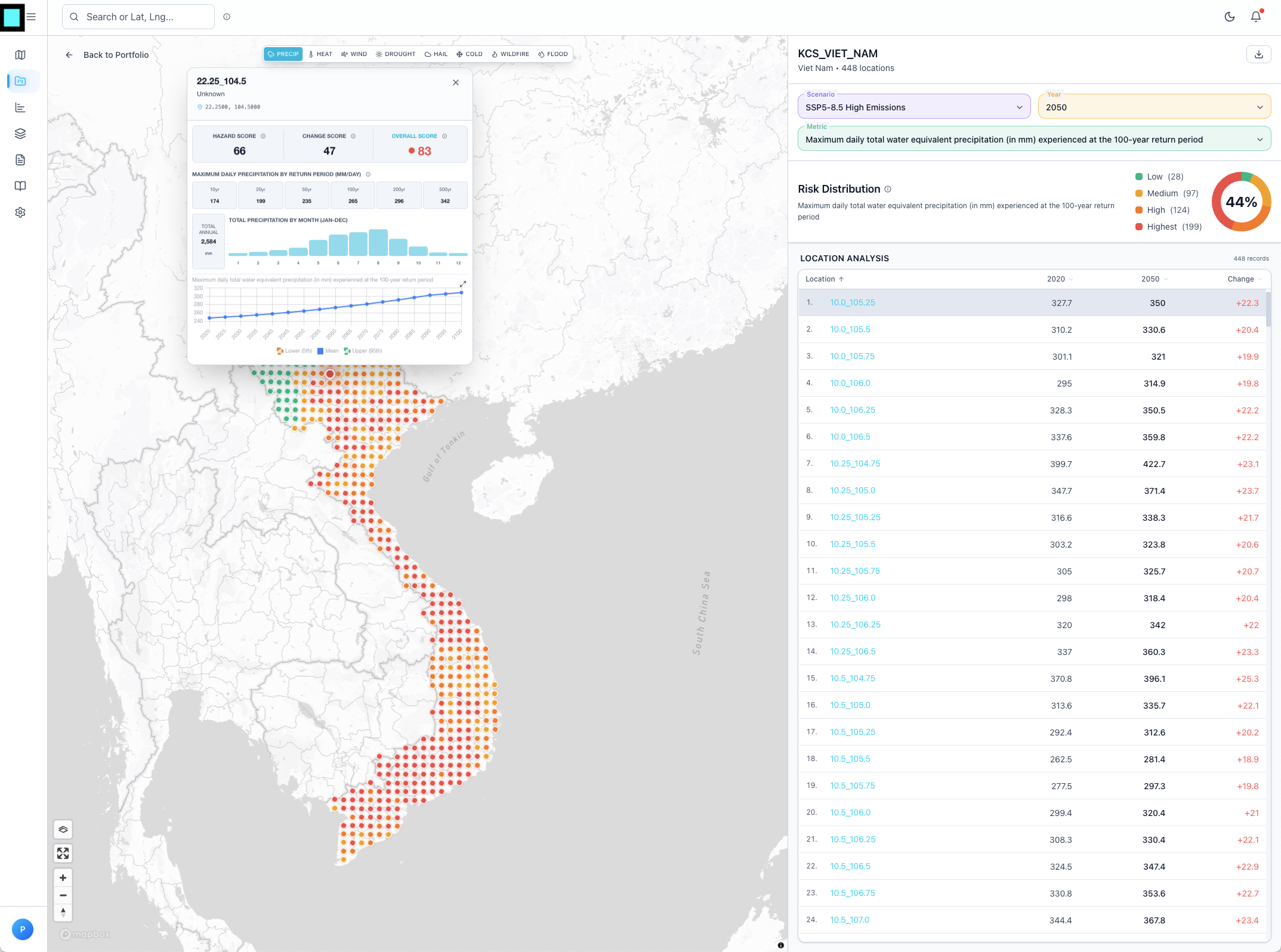This screenshot has height=952, width=1281.
Task: Open the book guide sidebar icon
Action: pos(20,186)
